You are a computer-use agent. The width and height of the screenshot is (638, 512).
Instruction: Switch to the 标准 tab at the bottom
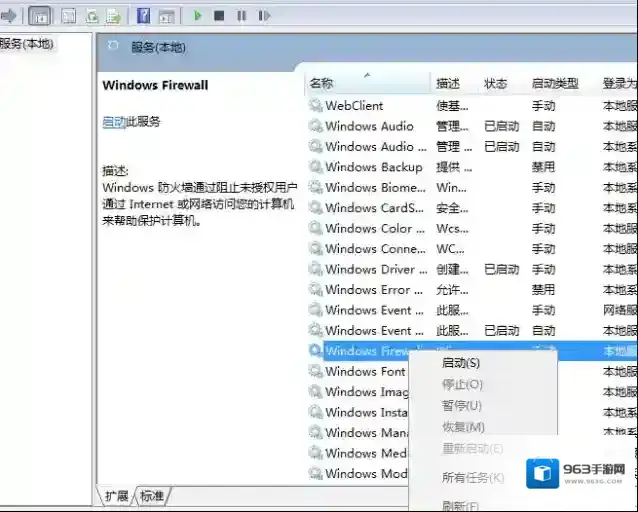coord(152,496)
